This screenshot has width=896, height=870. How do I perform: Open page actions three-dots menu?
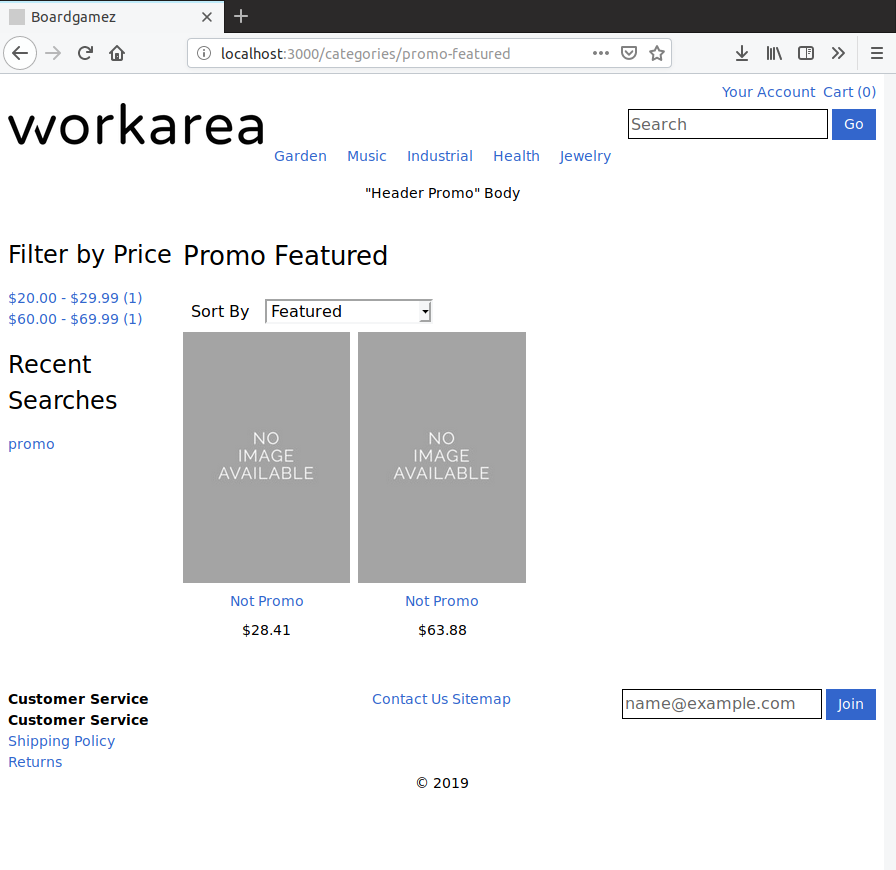[601, 53]
